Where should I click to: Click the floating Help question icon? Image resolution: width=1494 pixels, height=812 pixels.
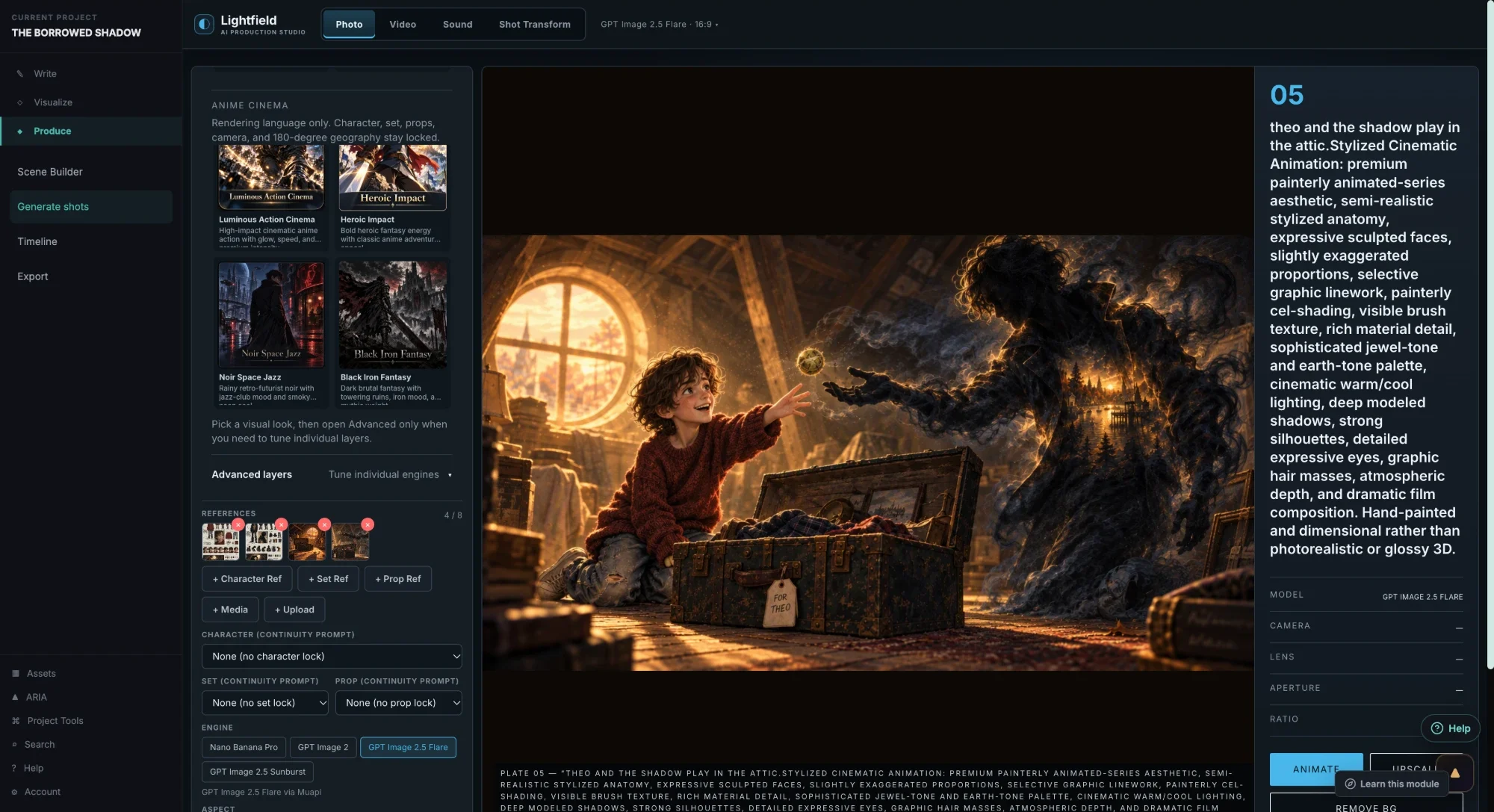coord(1436,728)
